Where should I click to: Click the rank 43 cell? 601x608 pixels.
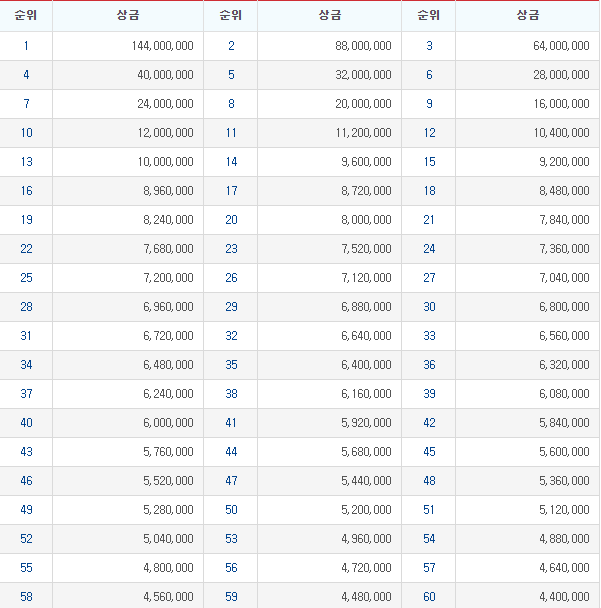(x=26, y=452)
